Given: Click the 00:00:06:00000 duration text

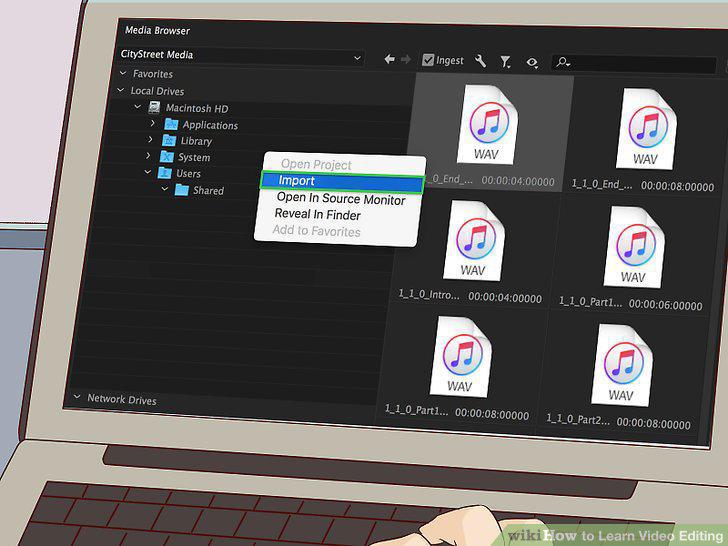Looking at the screenshot, I should point(665,304).
